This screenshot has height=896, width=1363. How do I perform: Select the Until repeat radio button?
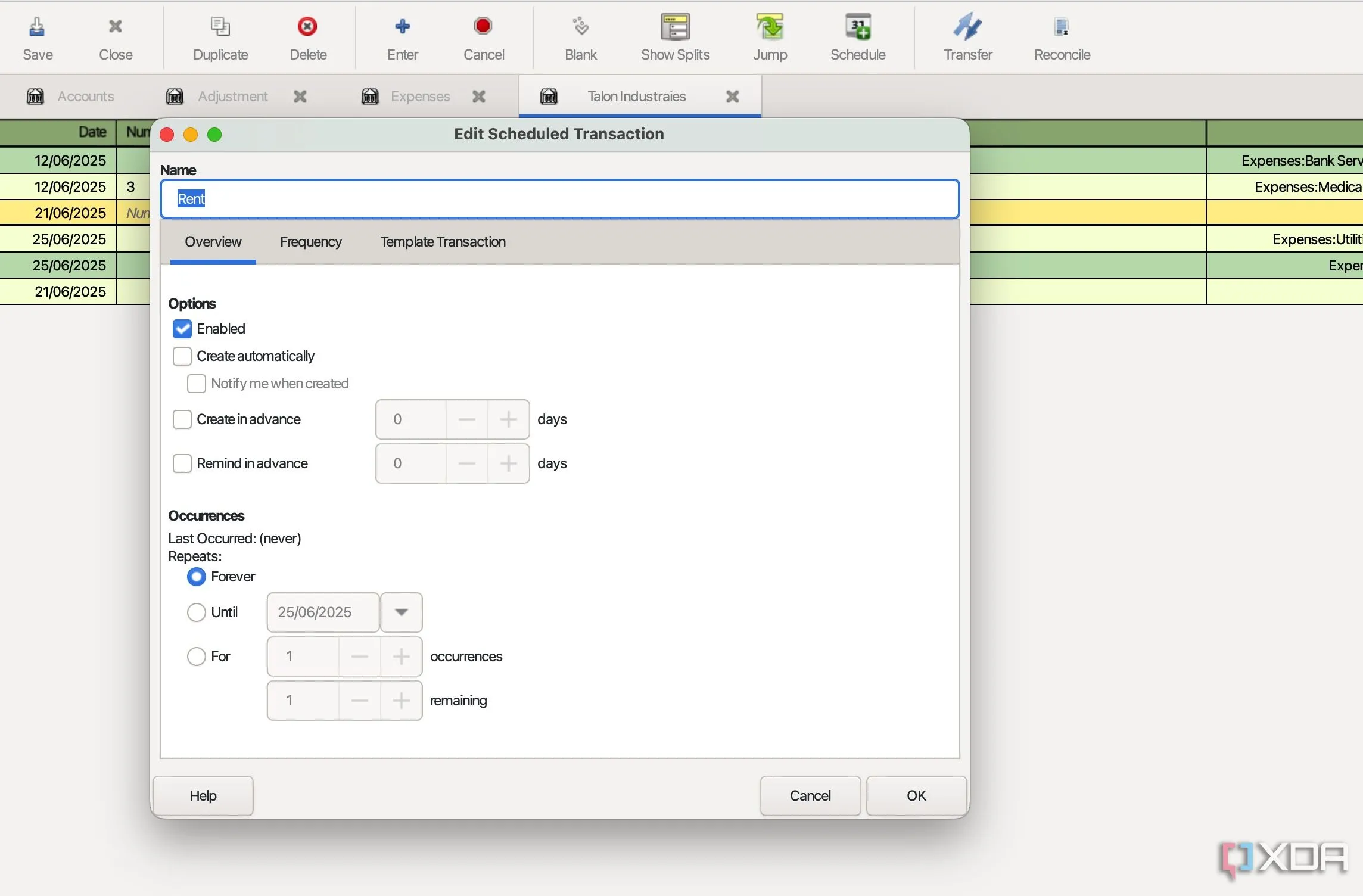click(x=197, y=612)
